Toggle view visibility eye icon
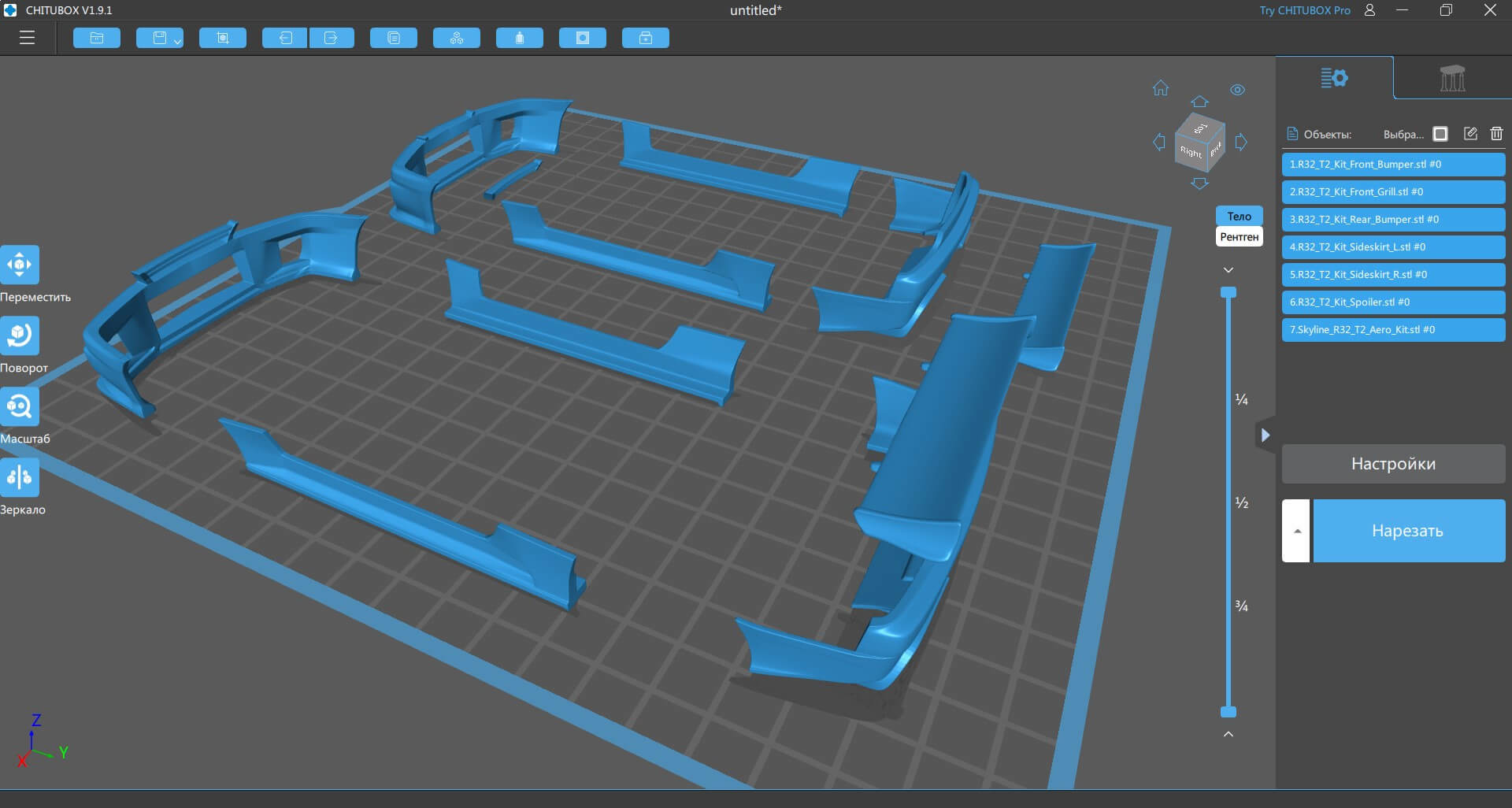This screenshot has height=808, width=1512. 1237,90
